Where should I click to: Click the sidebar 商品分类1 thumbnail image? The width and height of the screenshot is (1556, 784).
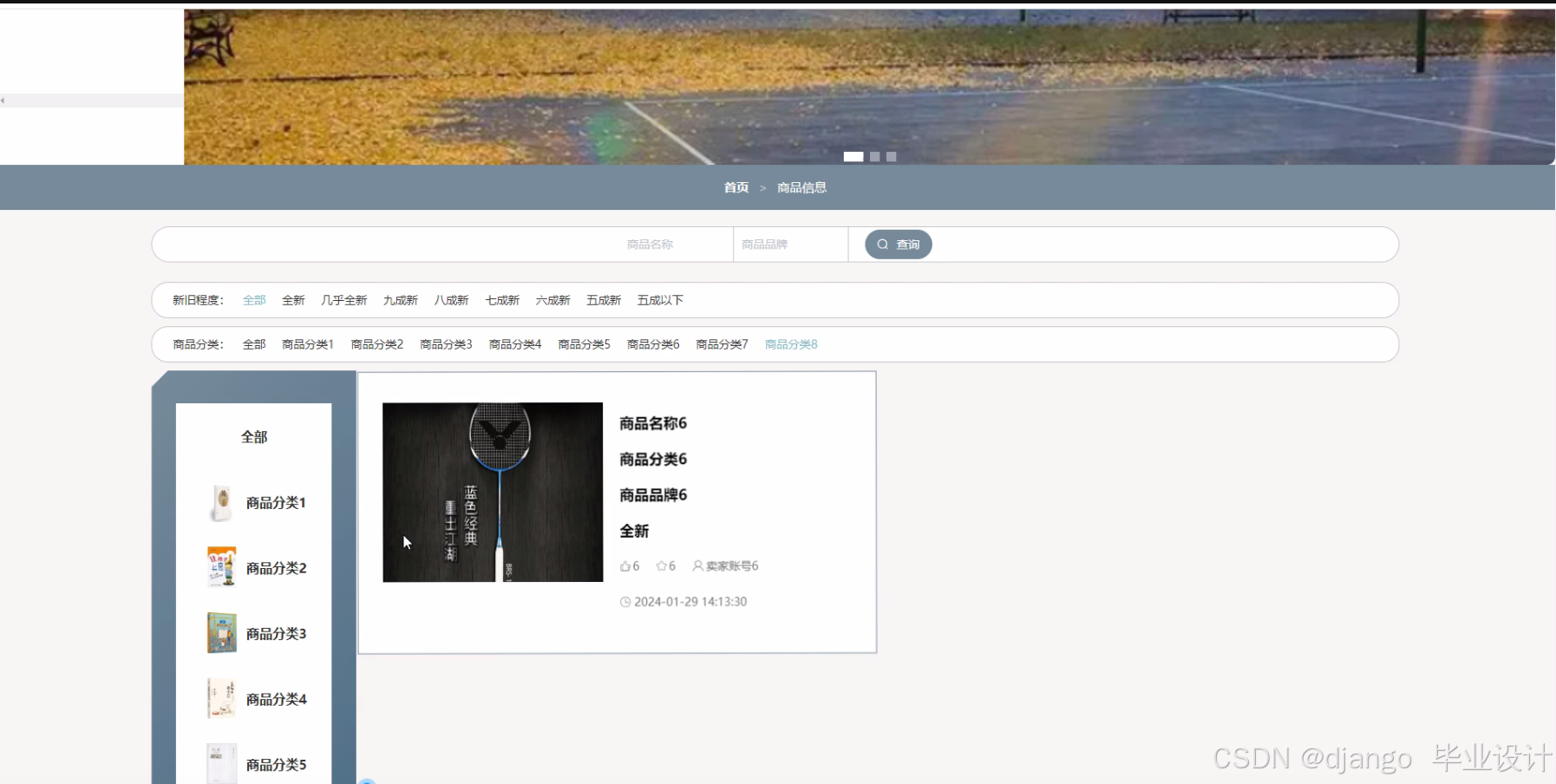(222, 503)
